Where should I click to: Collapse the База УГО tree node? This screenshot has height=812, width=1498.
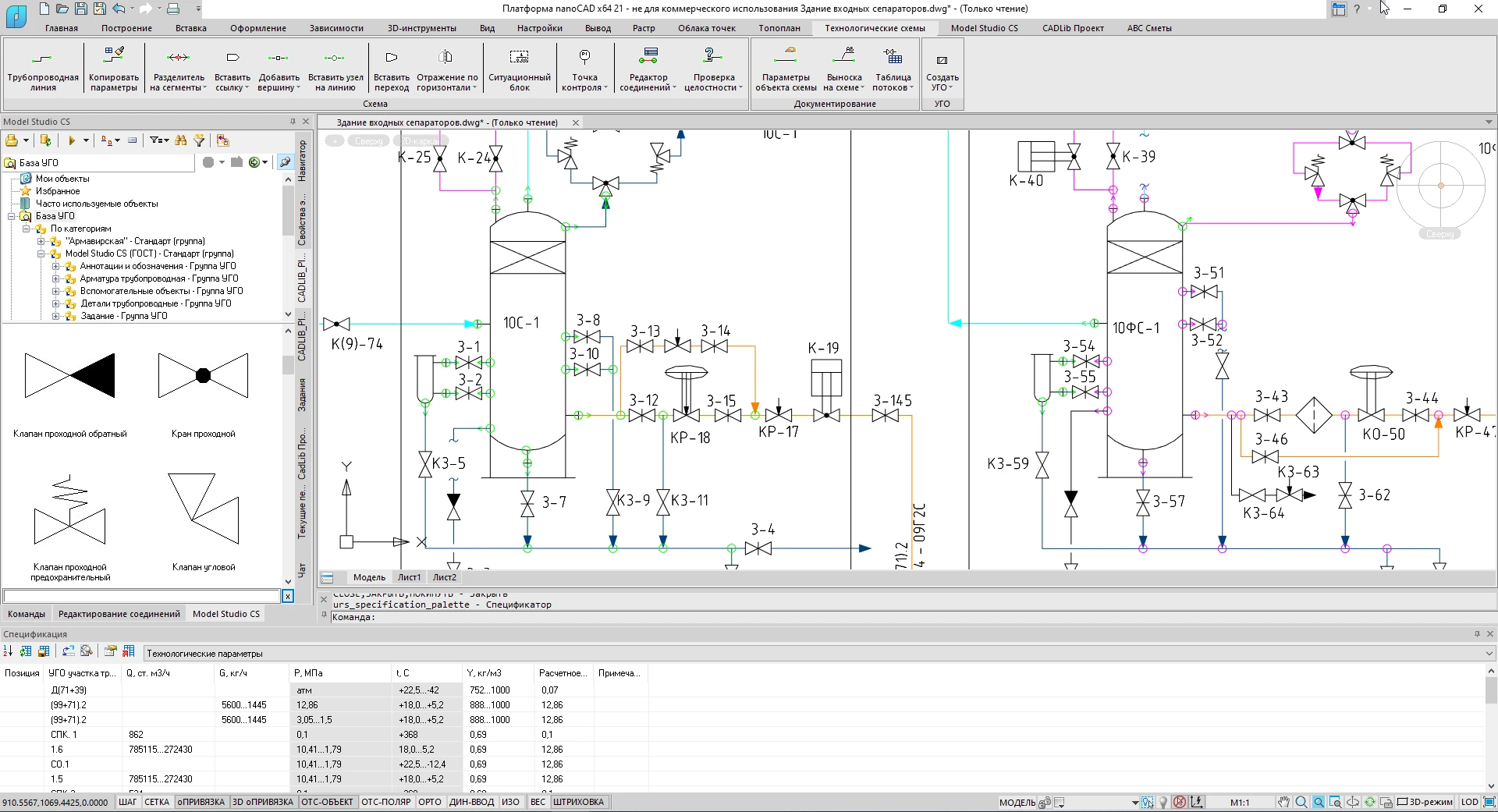tap(12, 216)
